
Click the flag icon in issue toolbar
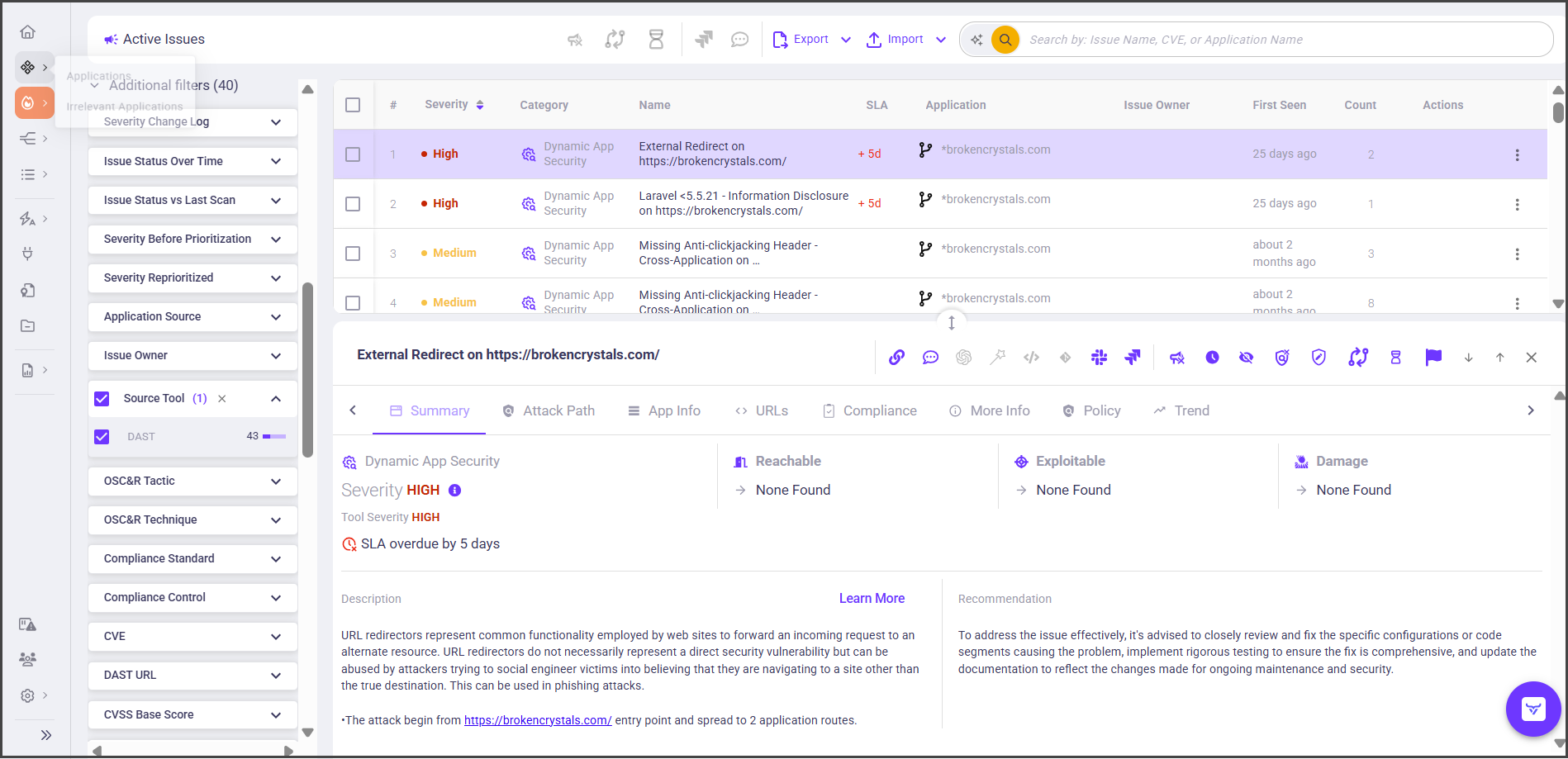1433,357
